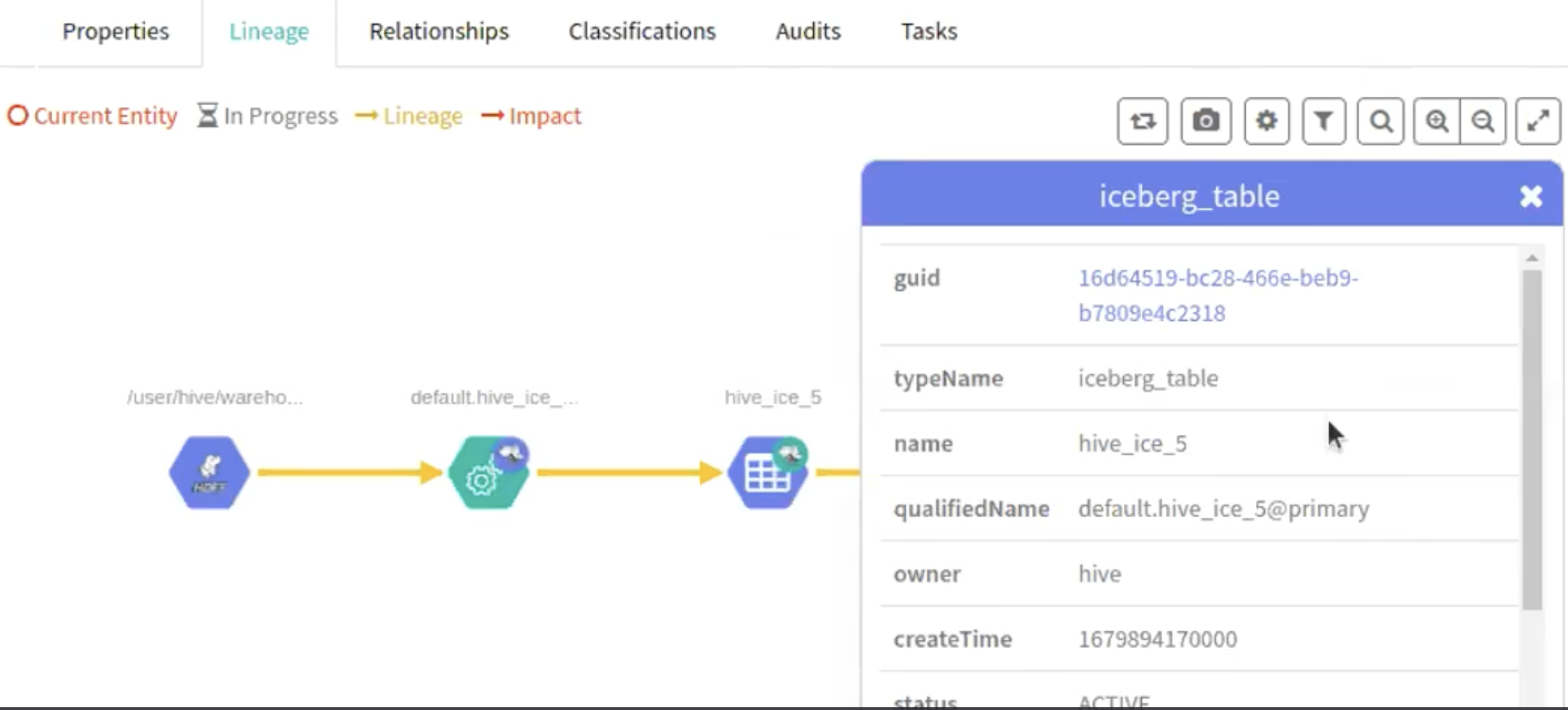This screenshot has height=710, width=1568.
Task: Open lineage settings gear icon
Action: [1266, 121]
